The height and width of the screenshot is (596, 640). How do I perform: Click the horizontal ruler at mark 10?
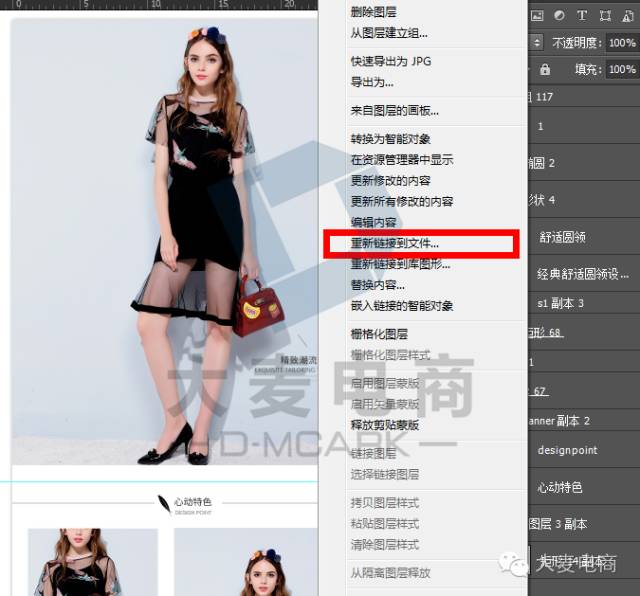click(156, 4)
